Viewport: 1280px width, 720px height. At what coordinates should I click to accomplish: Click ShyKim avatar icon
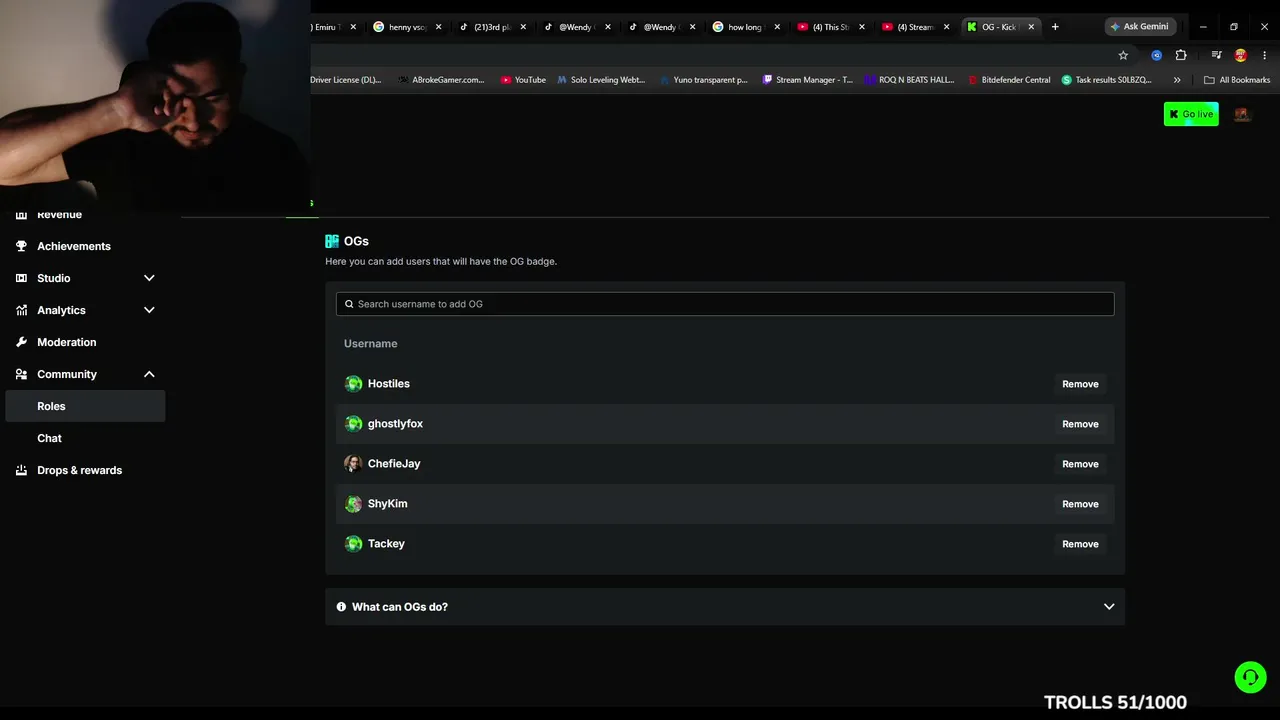tap(353, 504)
